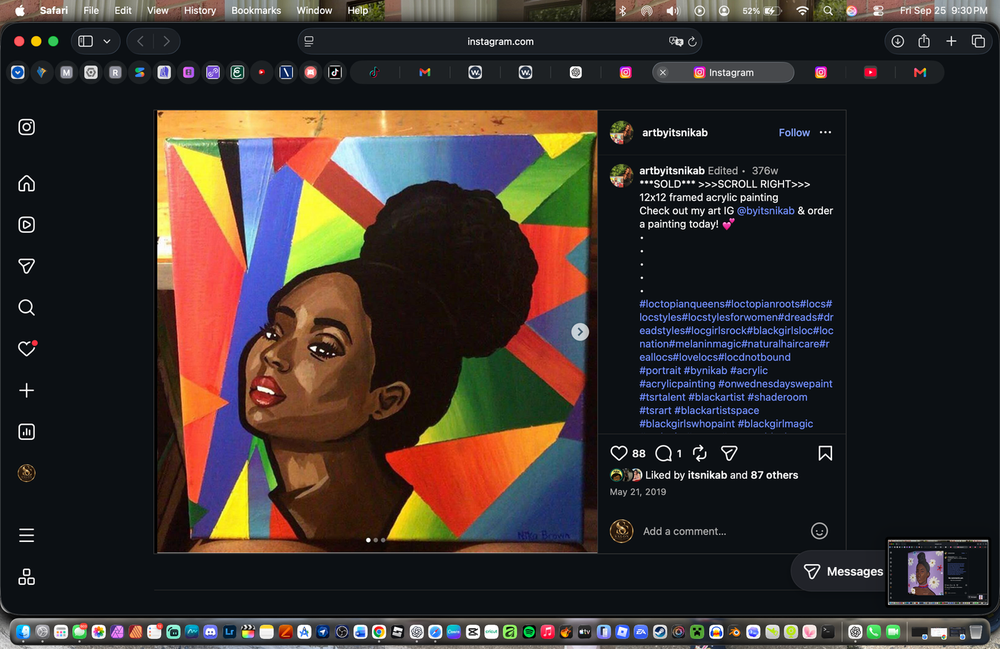Open Search from the sidebar
The image size is (1000, 649).
pyautogui.click(x=26, y=307)
